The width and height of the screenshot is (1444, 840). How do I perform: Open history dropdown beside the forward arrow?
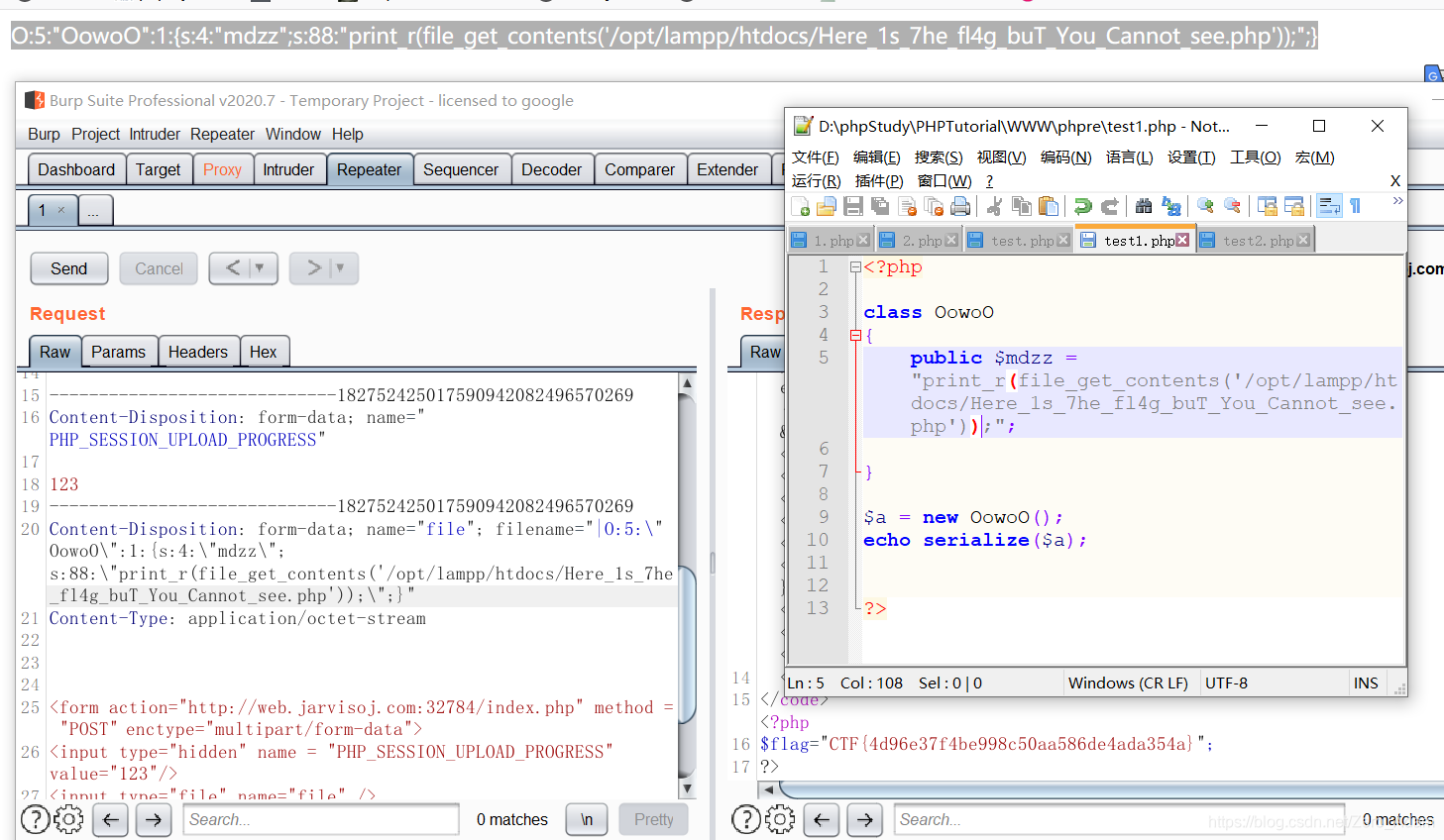341,267
